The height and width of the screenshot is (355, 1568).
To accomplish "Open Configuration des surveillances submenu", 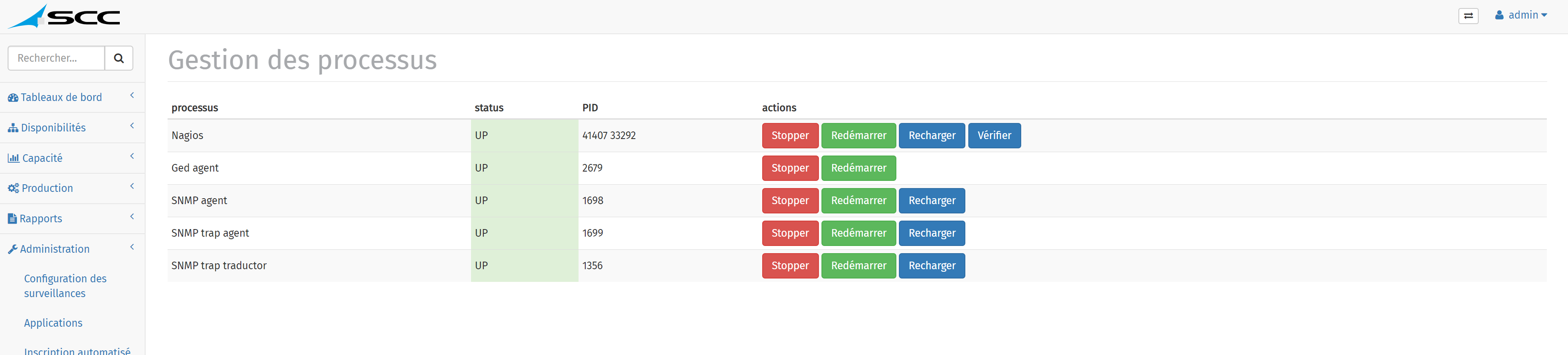I will pyautogui.click(x=65, y=286).
